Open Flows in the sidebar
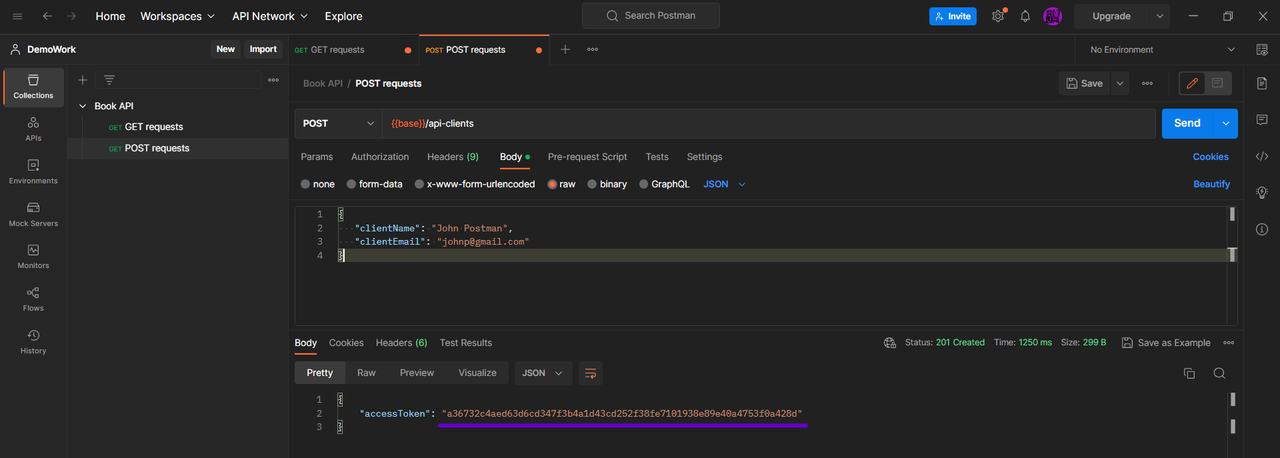This screenshot has height=458, width=1280. coord(33,299)
